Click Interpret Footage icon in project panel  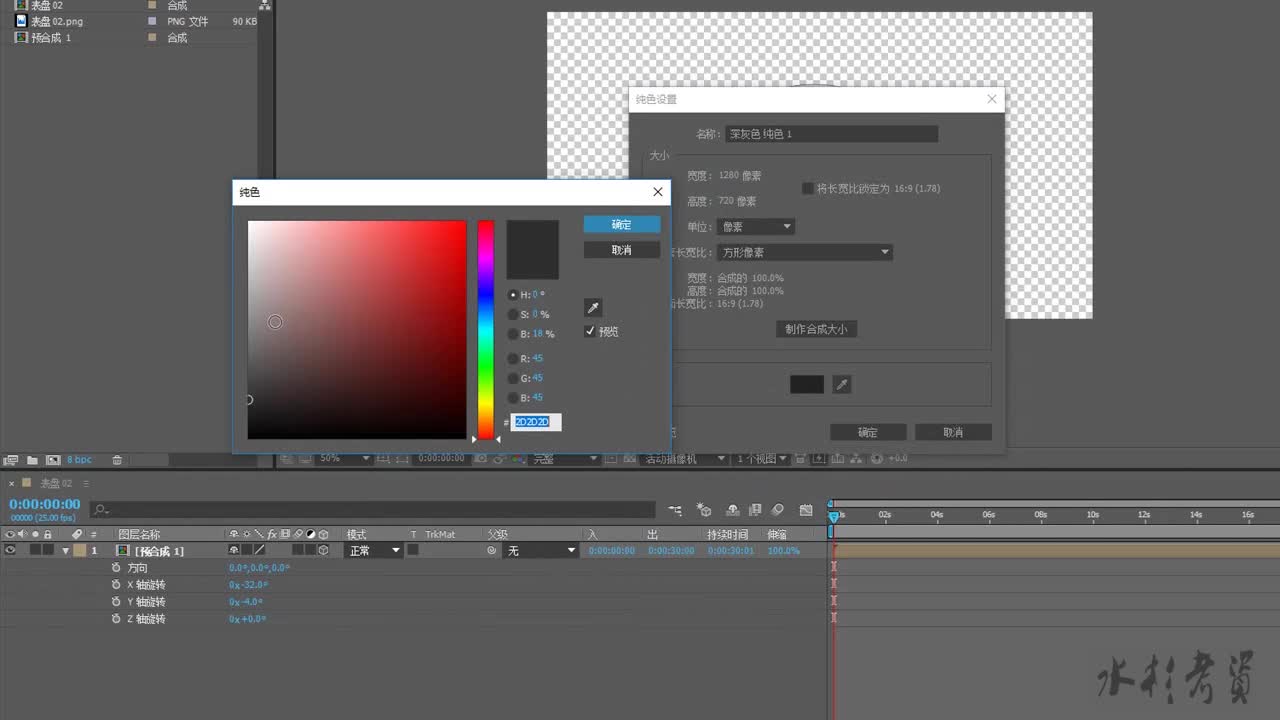coord(11,460)
